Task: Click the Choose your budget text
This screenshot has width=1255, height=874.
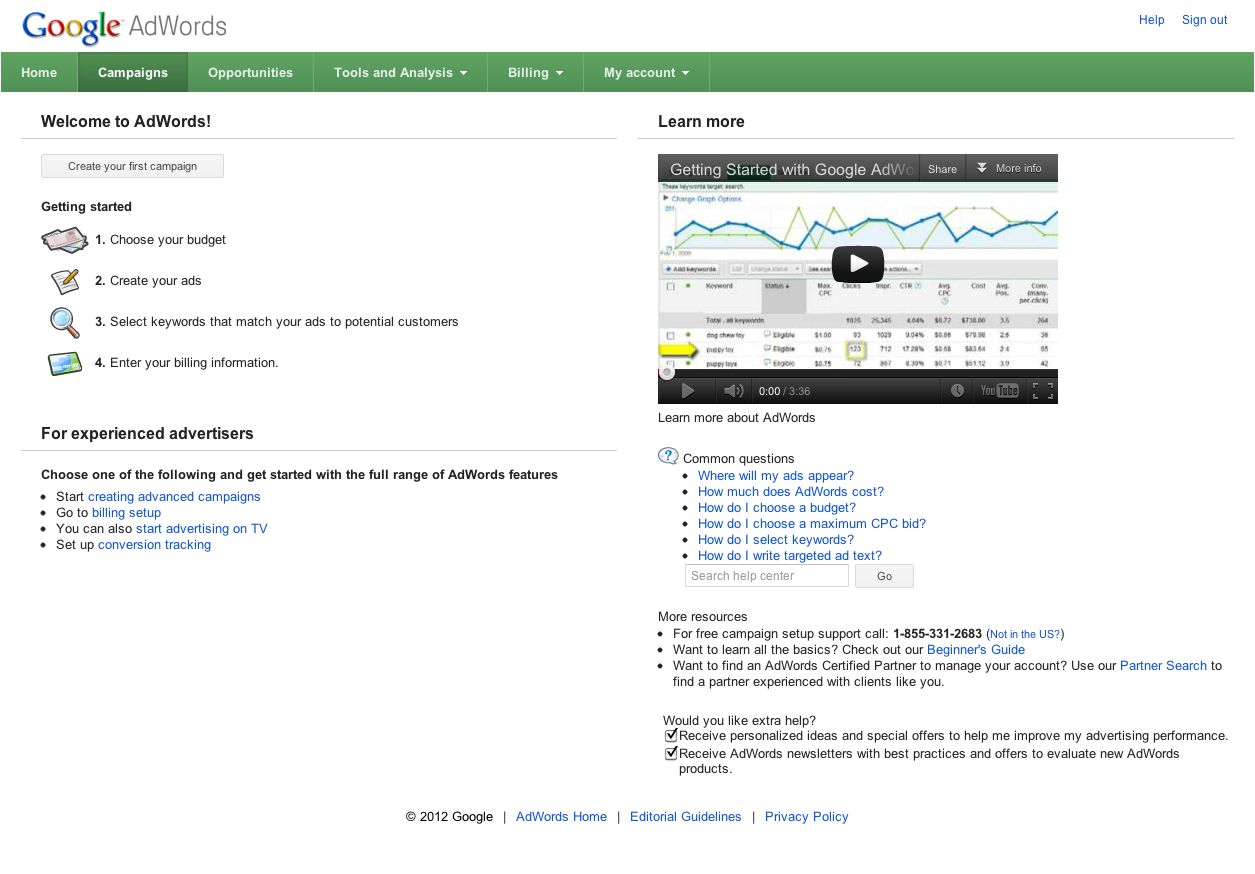Action: pyautogui.click(x=168, y=240)
